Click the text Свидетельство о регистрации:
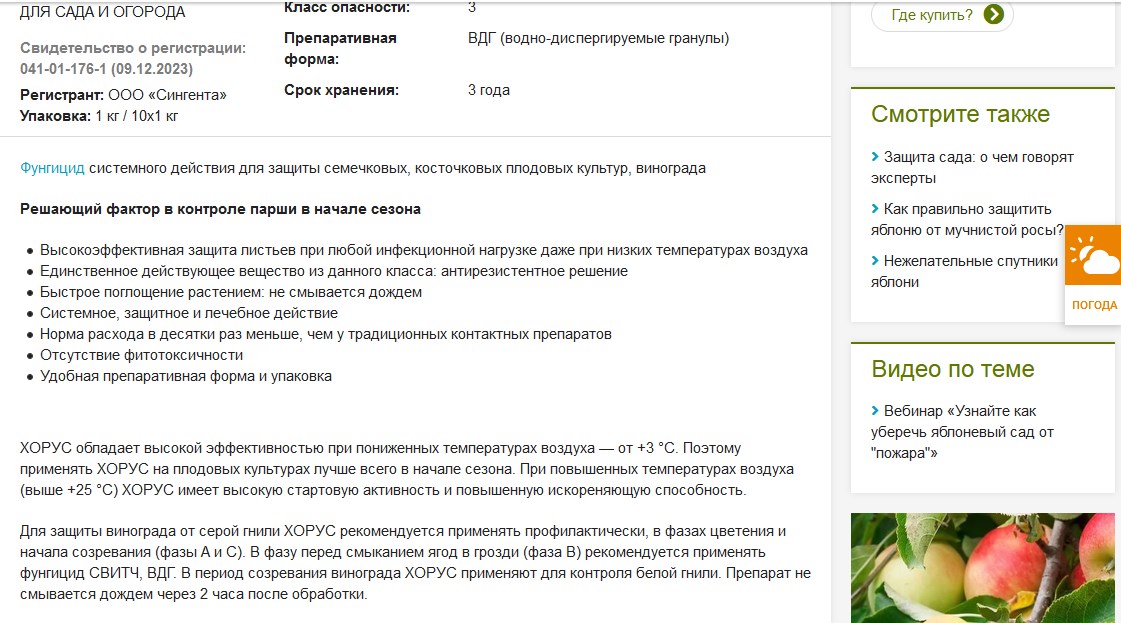The image size is (1121, 623). pyautogui.click(x=133, y=48)
